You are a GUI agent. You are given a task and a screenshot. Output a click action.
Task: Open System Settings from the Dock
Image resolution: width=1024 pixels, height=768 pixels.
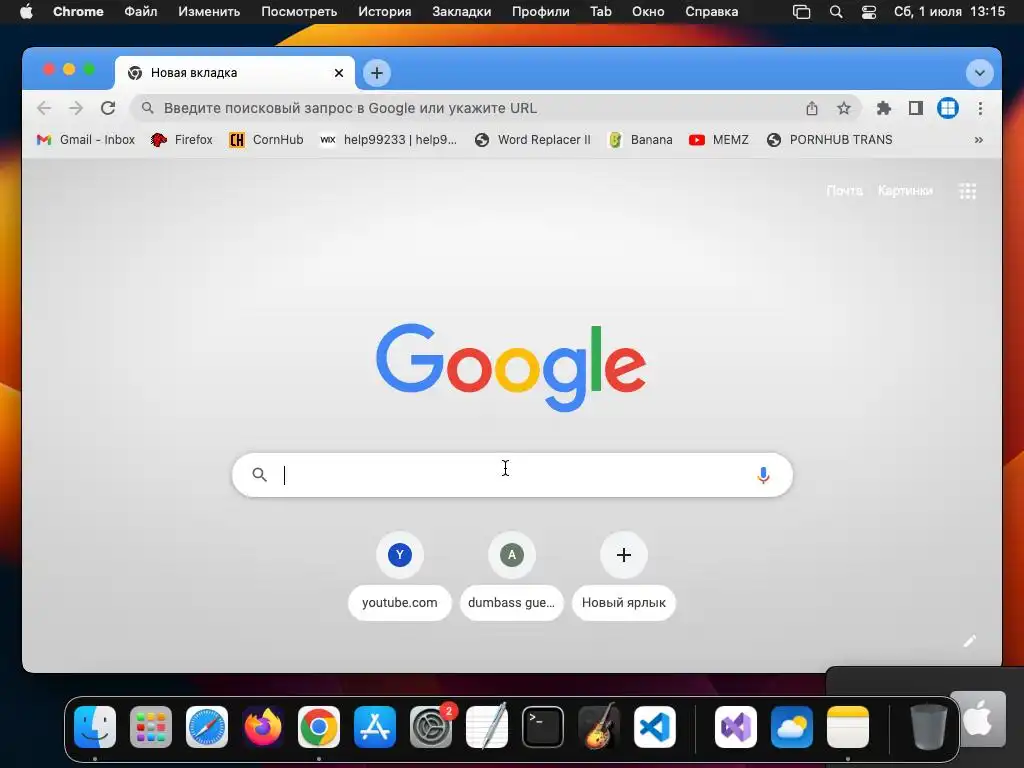431,727
